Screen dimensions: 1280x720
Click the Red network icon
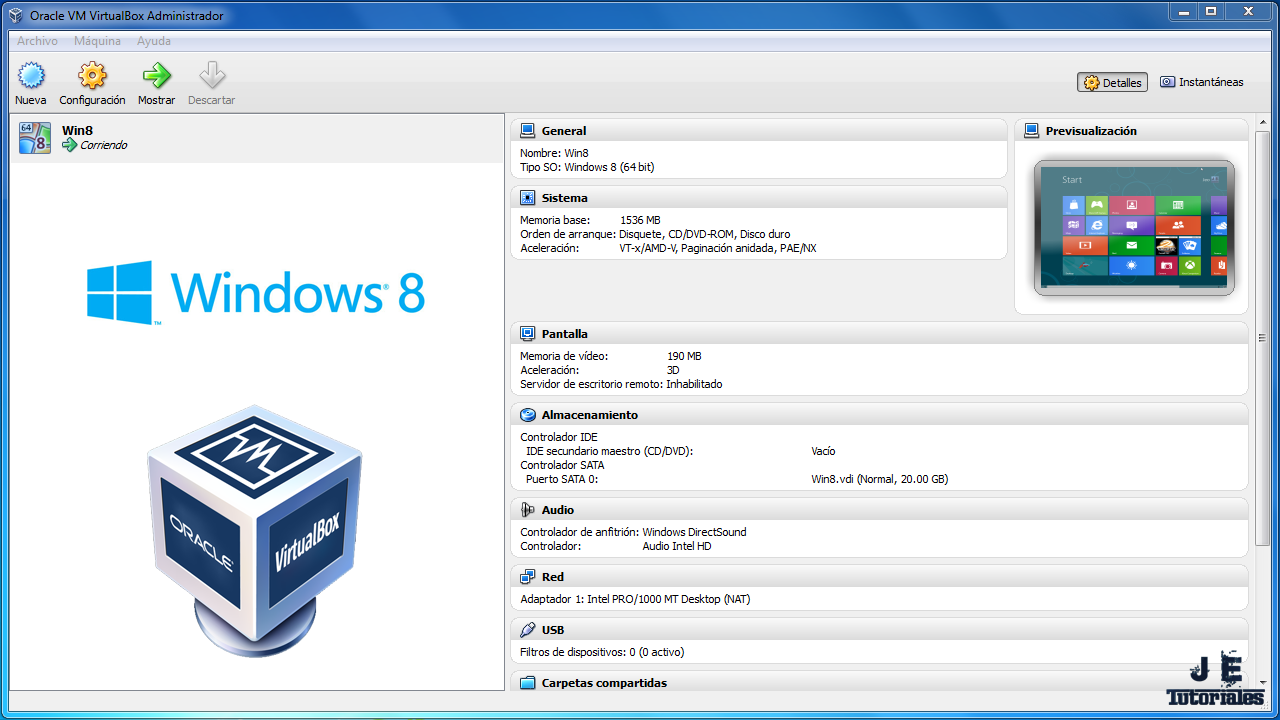[x=528, y=577]
